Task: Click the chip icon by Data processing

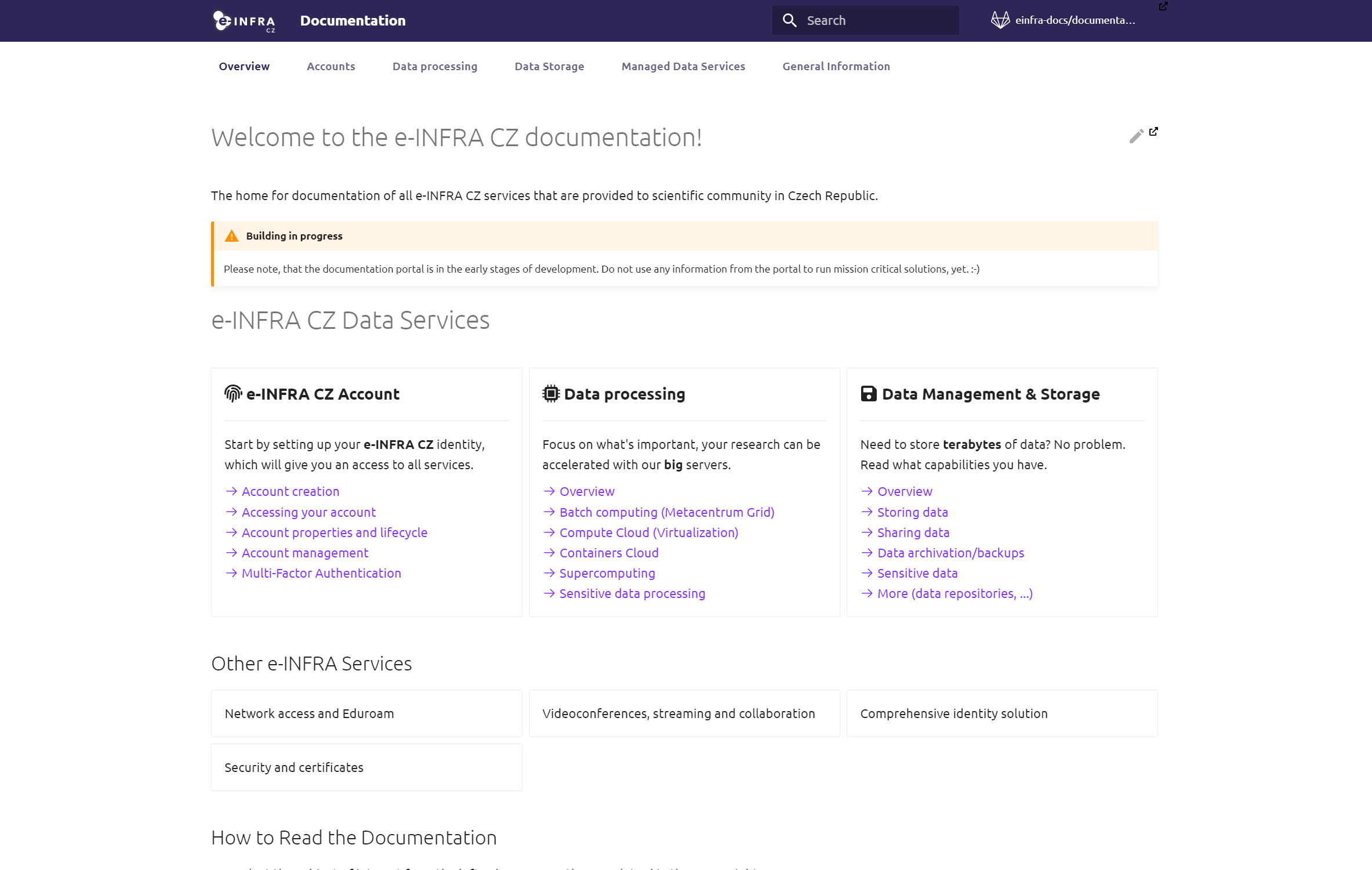Action: (551, 393)
